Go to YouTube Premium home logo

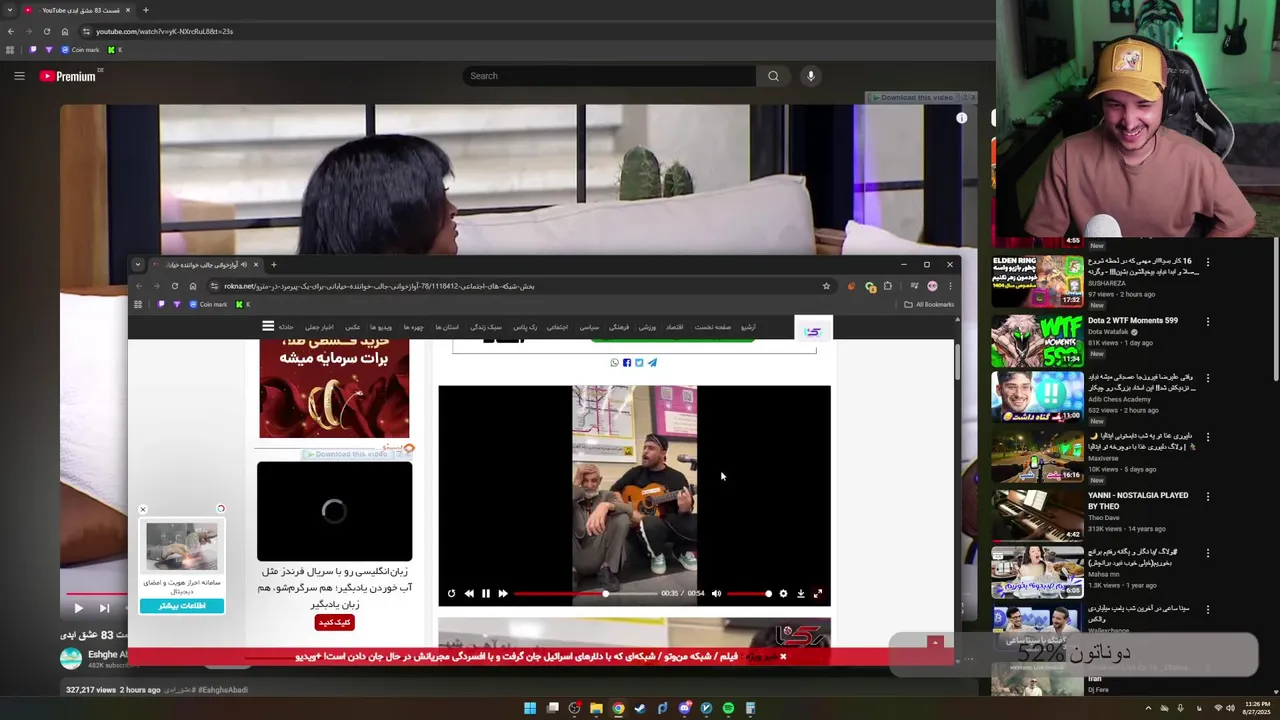click(x=68, y=76)
